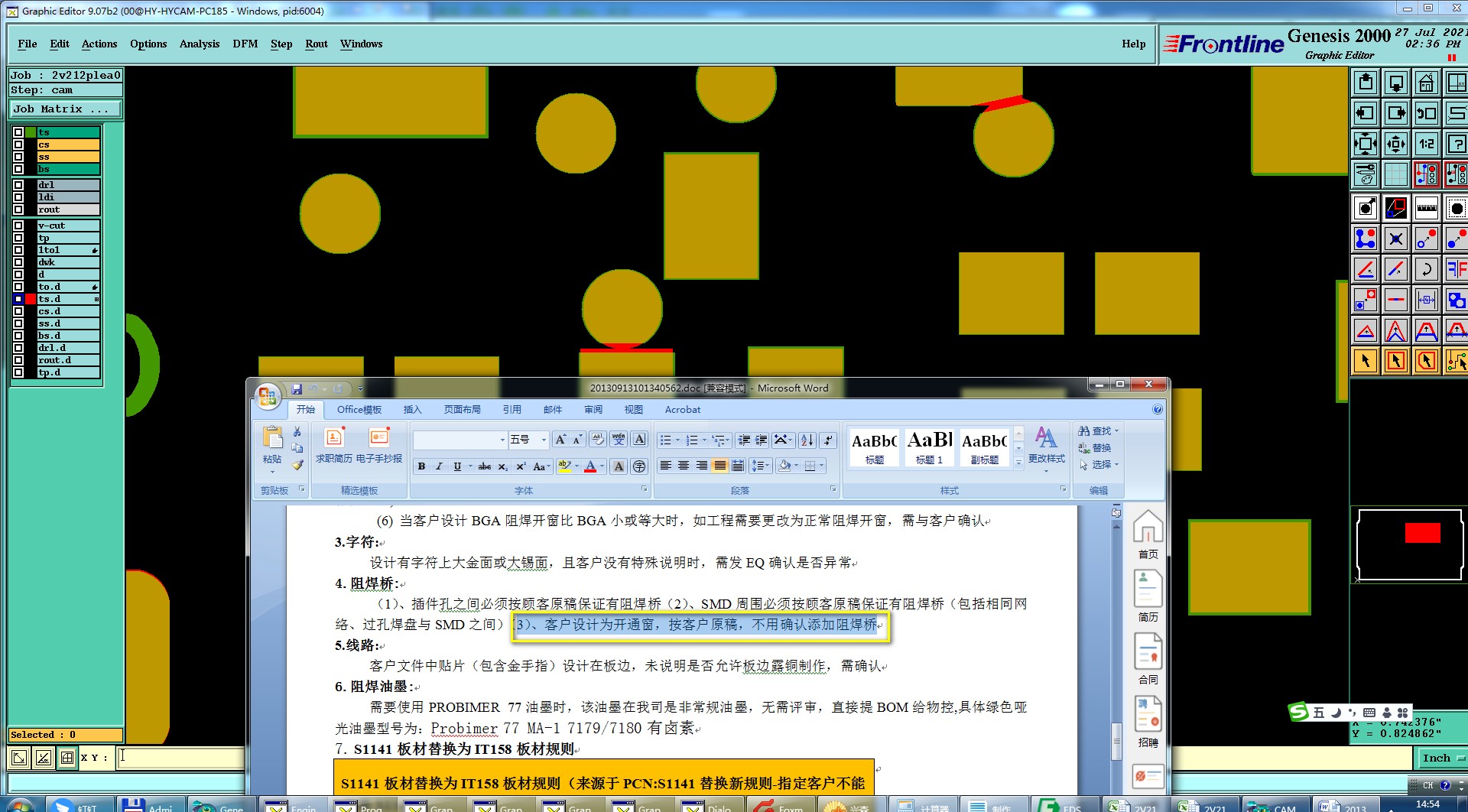Expand the highlight color dropdown arrow
This screenshot has height=812, width=1468.
click(x=576, y=466)
